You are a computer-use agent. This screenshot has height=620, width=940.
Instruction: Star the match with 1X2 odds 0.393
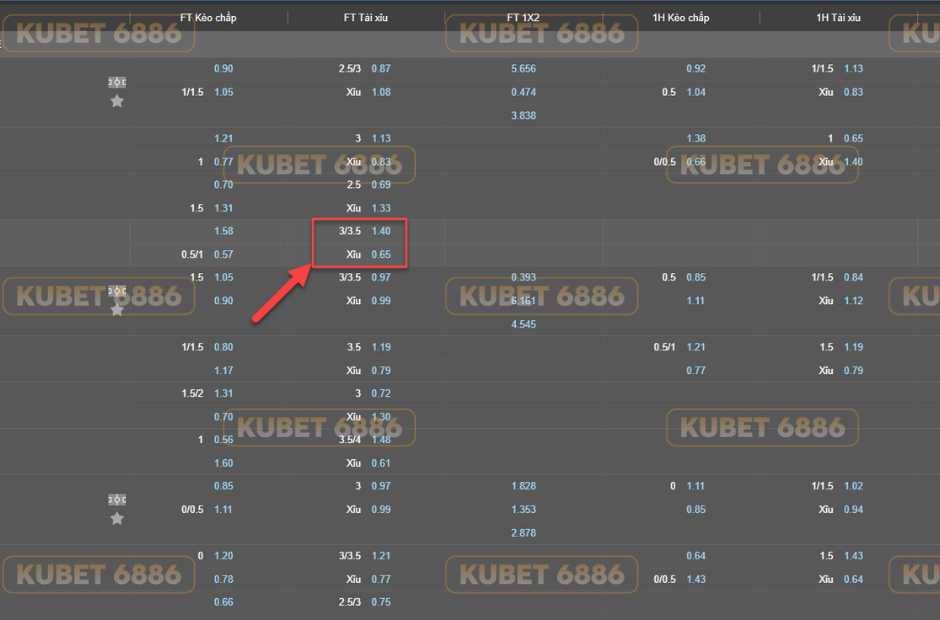[117, 310]
